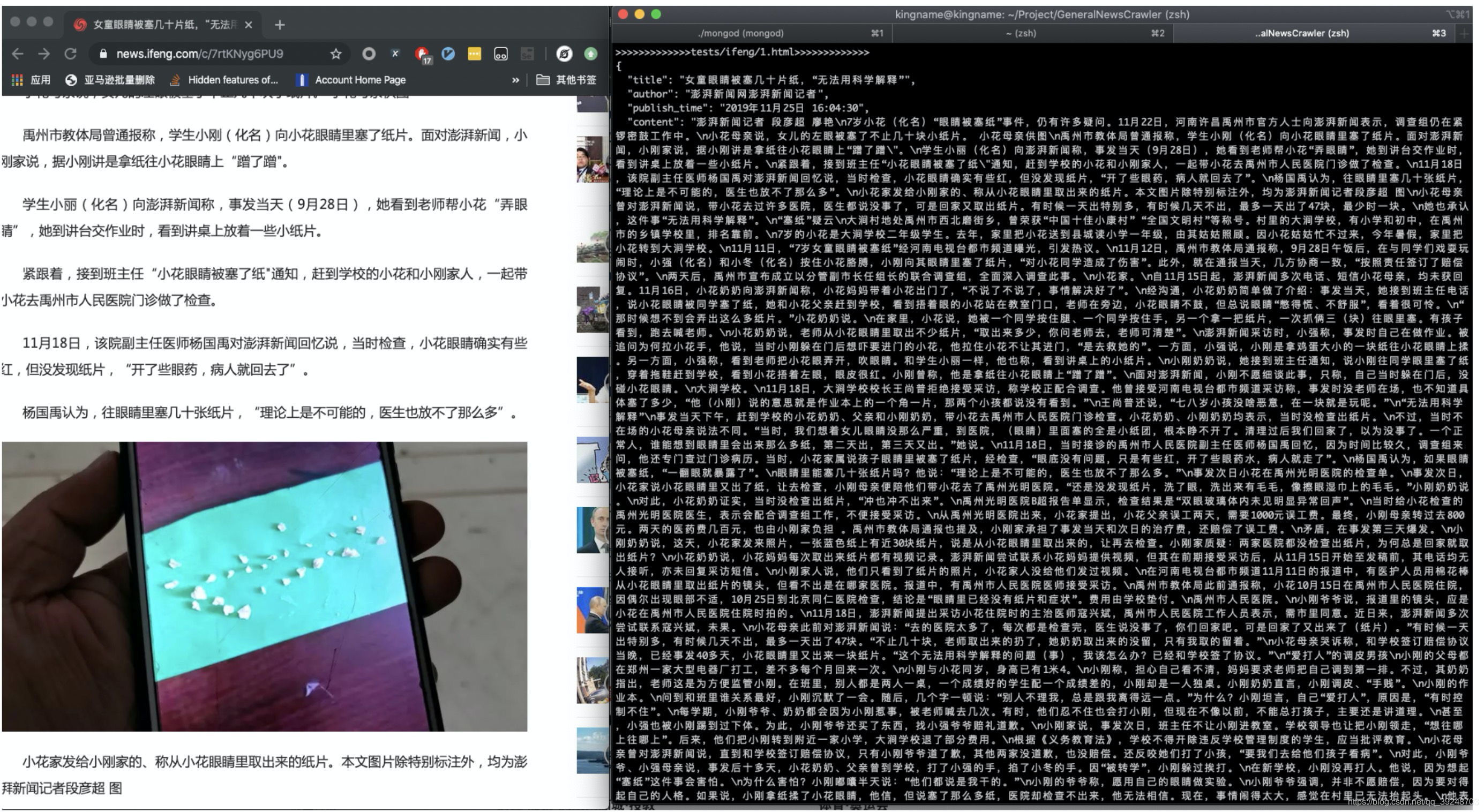Screen dimensions: 1484x812
Task: Reload the current ifeng.com page
Action: click(x=70, y=54)
